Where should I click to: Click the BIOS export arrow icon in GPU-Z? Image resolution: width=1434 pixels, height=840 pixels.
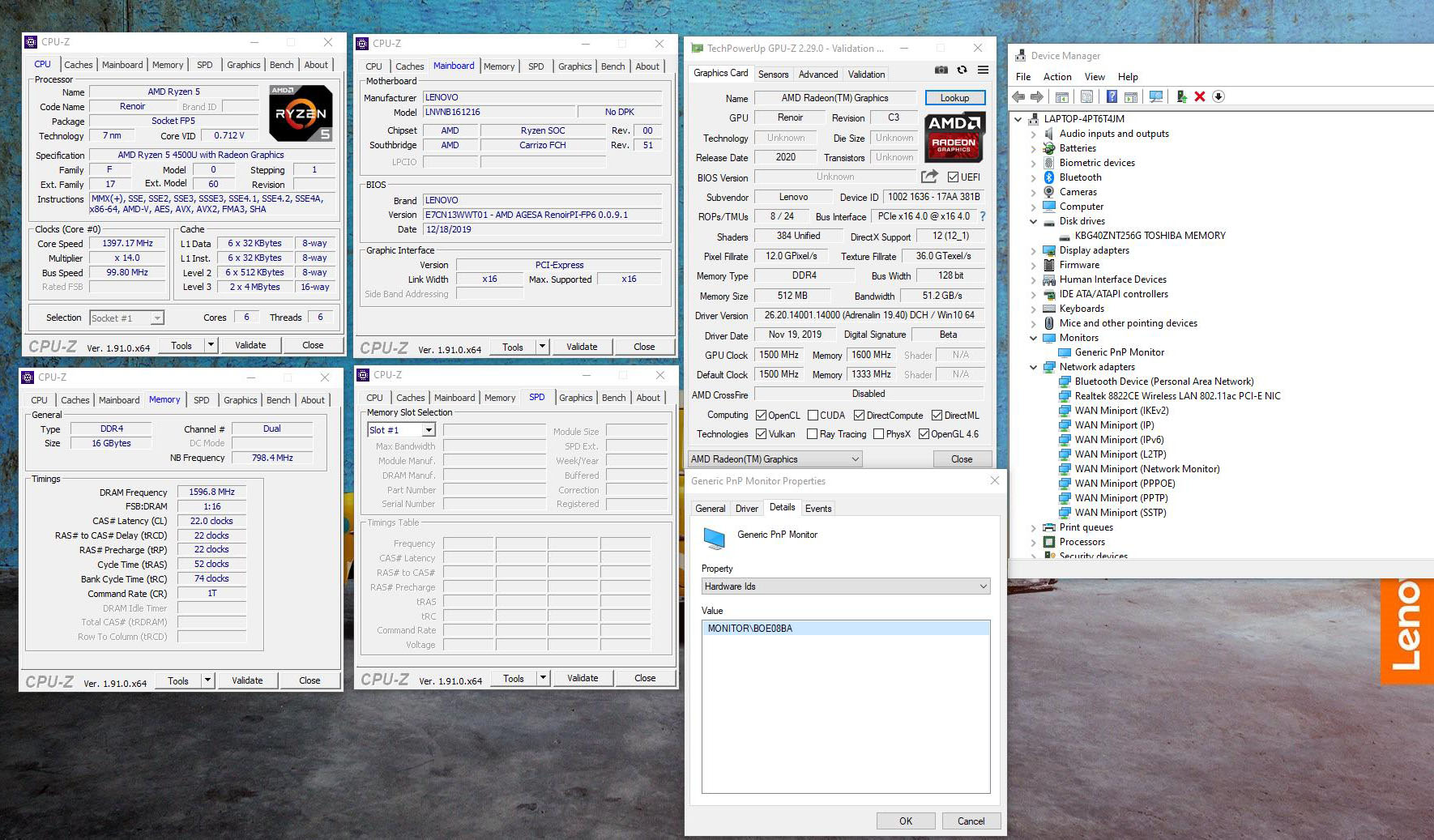click(929, 177)
